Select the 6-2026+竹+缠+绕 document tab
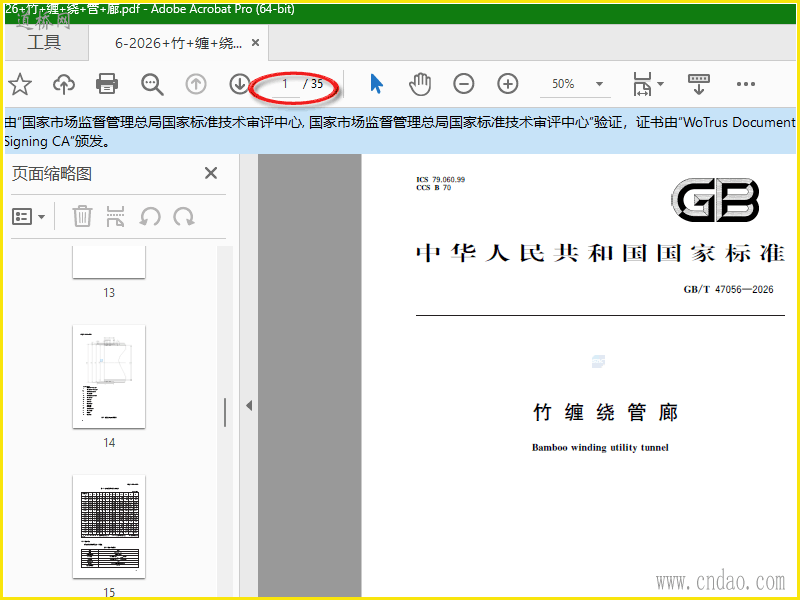Viewport: 800px width, 600px height. pos(178,43)
